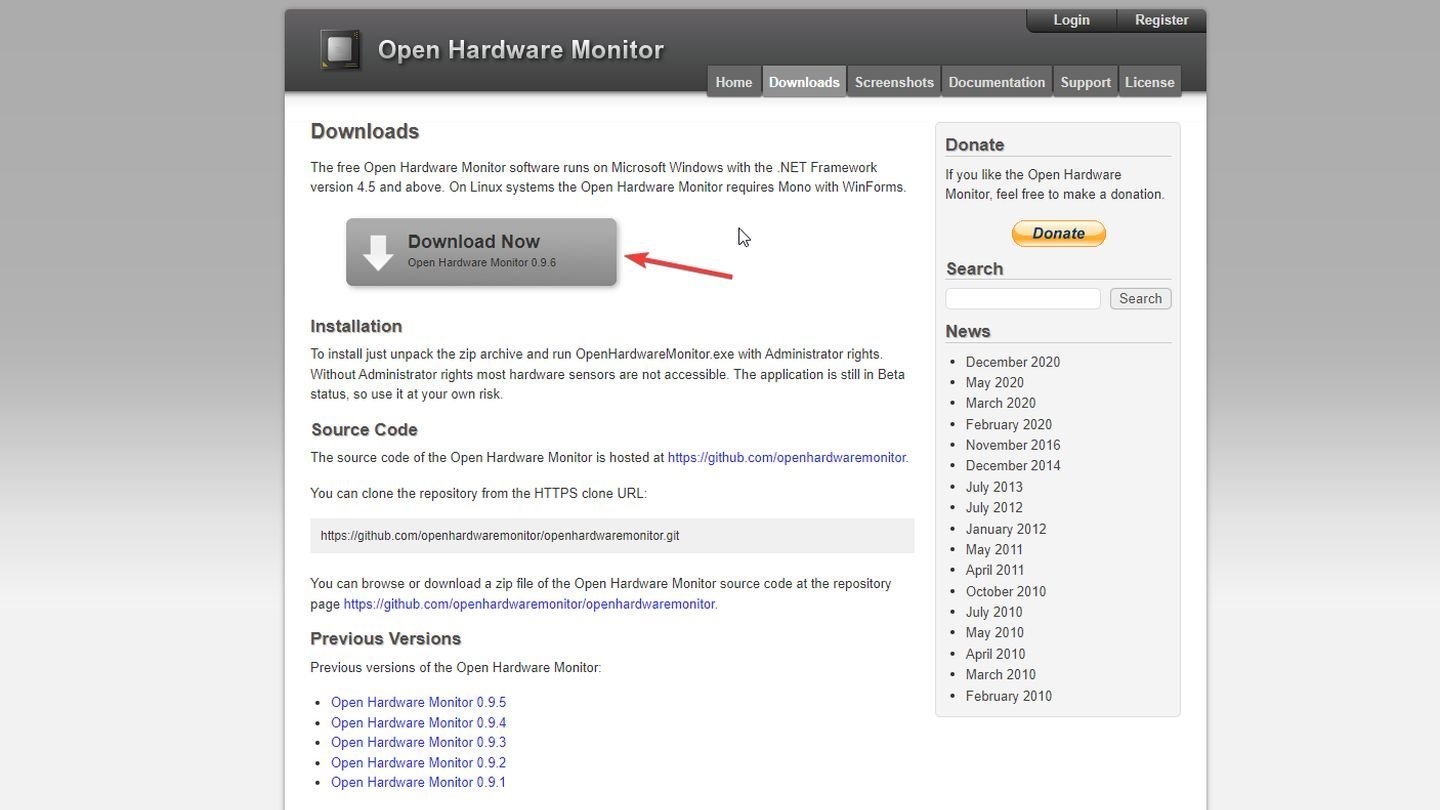This screenshot has width=1440, height=810.
Task: Click the Open Hardware Monitor site title
Action: (520, 50)
